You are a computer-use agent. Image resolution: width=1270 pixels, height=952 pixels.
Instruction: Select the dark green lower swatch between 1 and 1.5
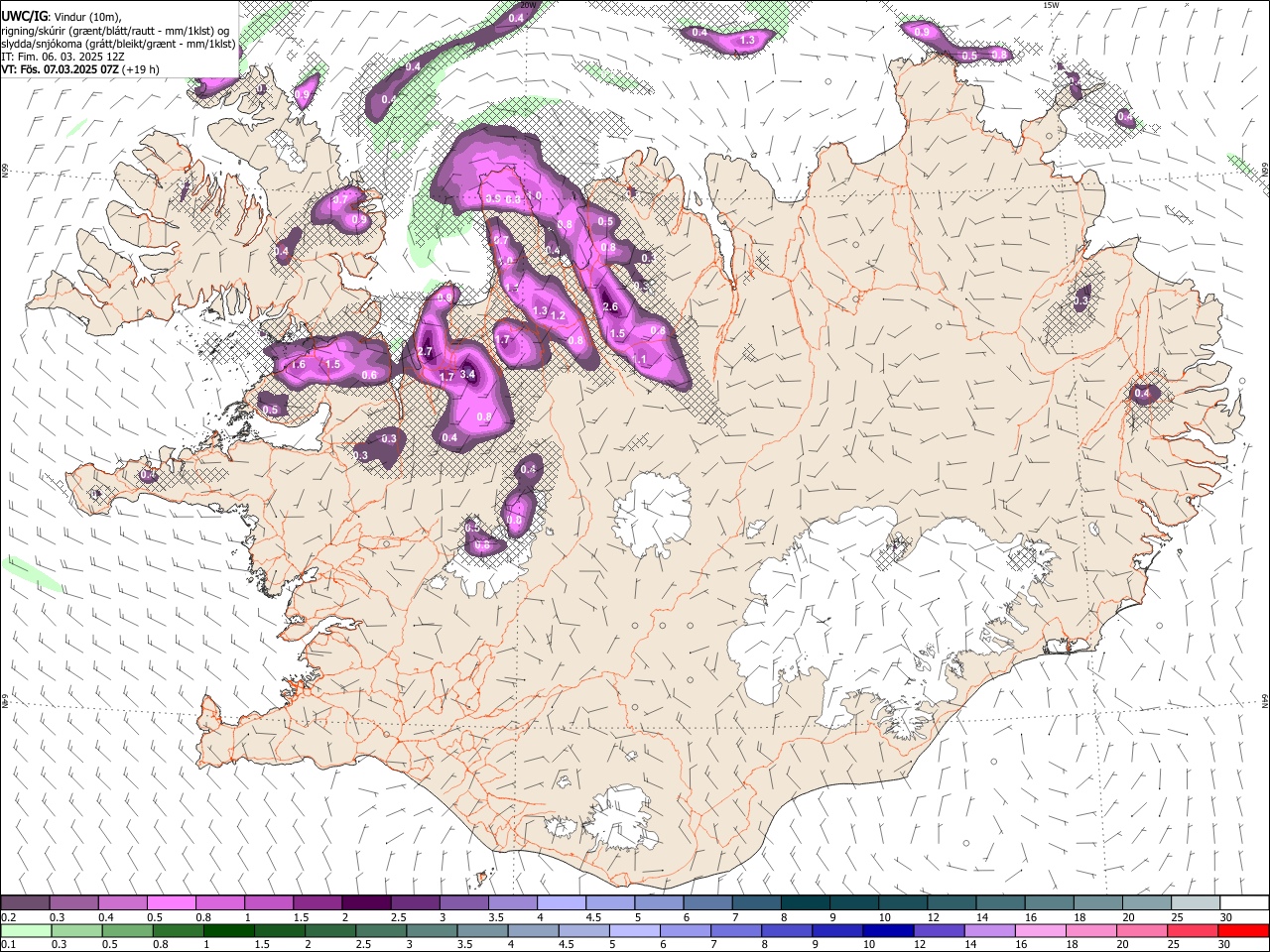[x=229, y=930]
